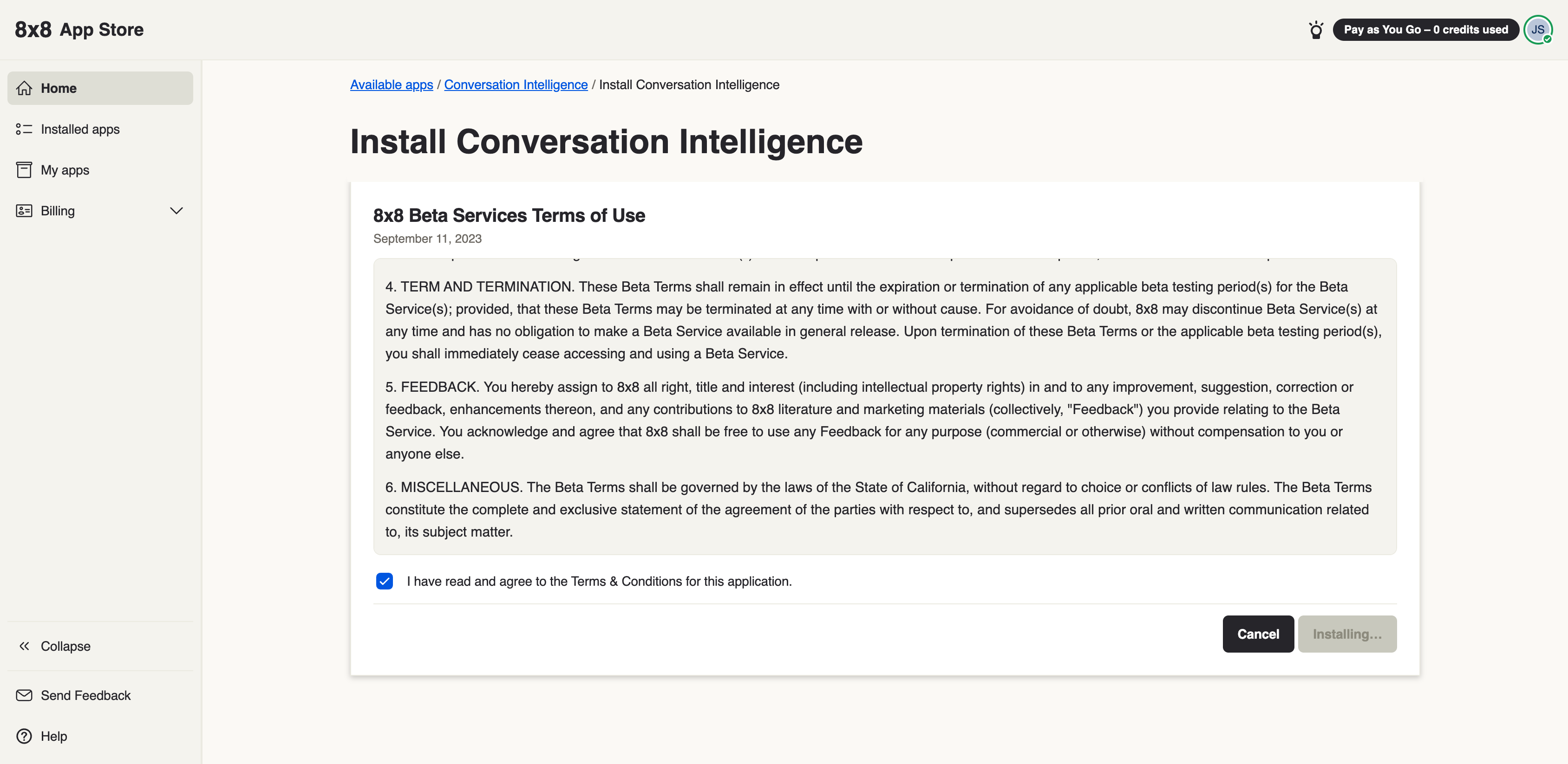Click the disabled Installing… button
Image resolution: width=1568 pixels, height=764 pixels.
1347,634
